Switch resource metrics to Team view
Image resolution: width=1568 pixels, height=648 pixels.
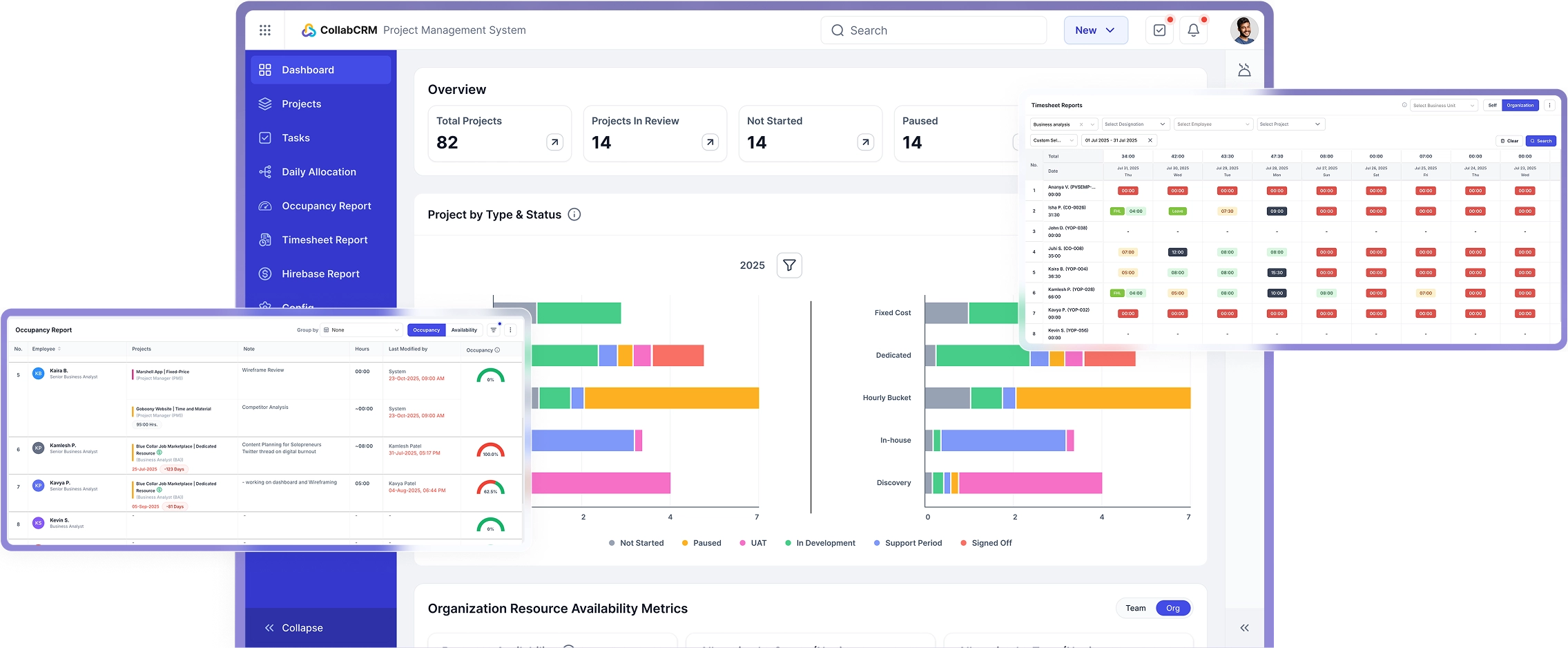tap(1135, 608)
